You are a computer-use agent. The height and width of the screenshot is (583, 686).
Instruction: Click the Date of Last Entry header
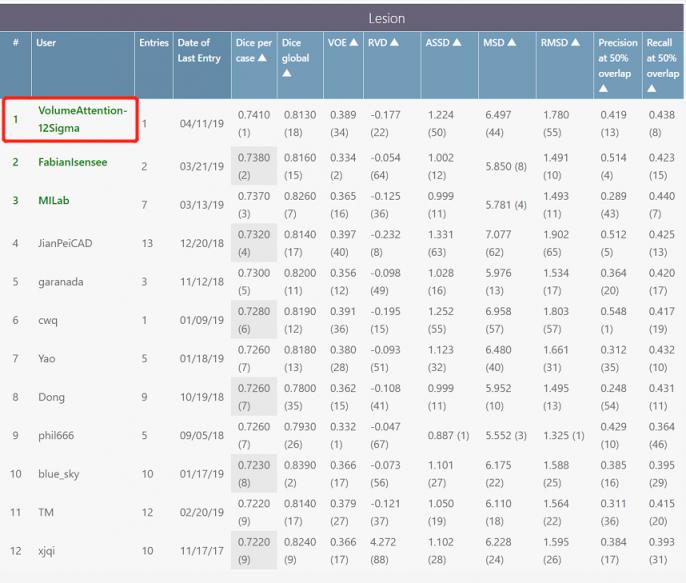coord(199,50)
